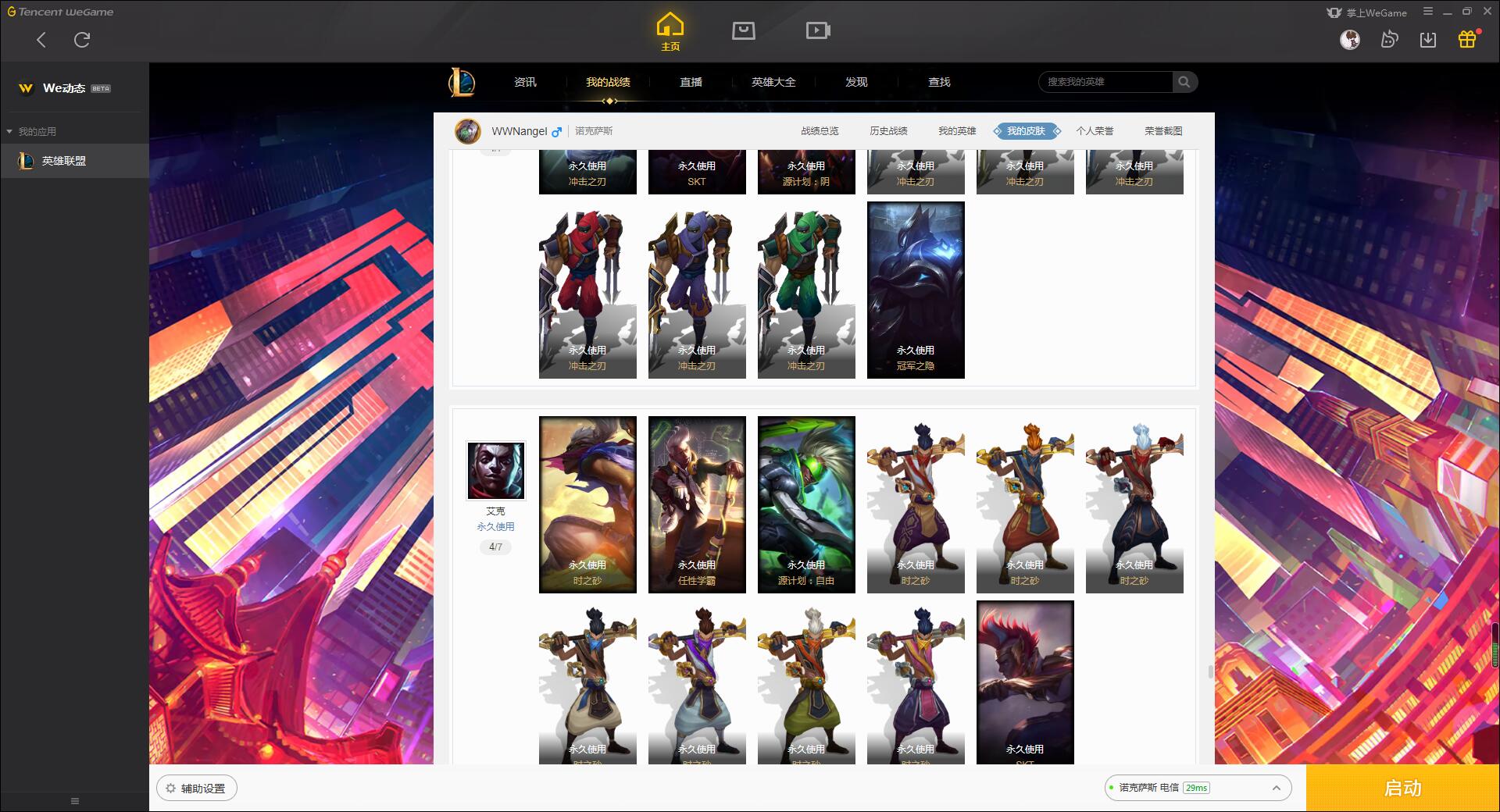The width and height of the screenshot is (1500, 812).
Task: Expand the server selector chevron
Action: click(1277, 788)
